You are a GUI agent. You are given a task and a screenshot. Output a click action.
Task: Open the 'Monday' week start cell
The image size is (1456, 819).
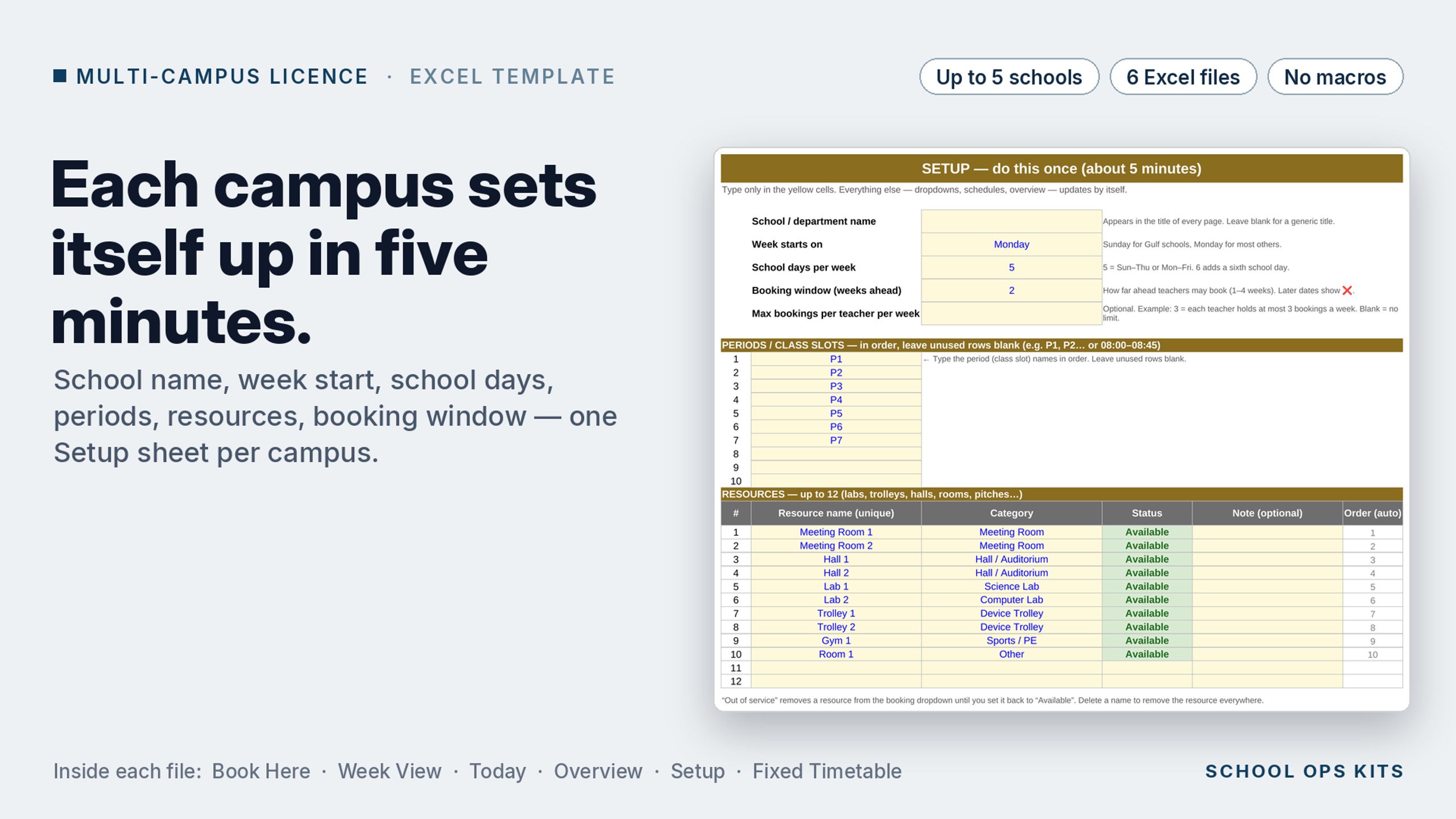click(1011, 245)
